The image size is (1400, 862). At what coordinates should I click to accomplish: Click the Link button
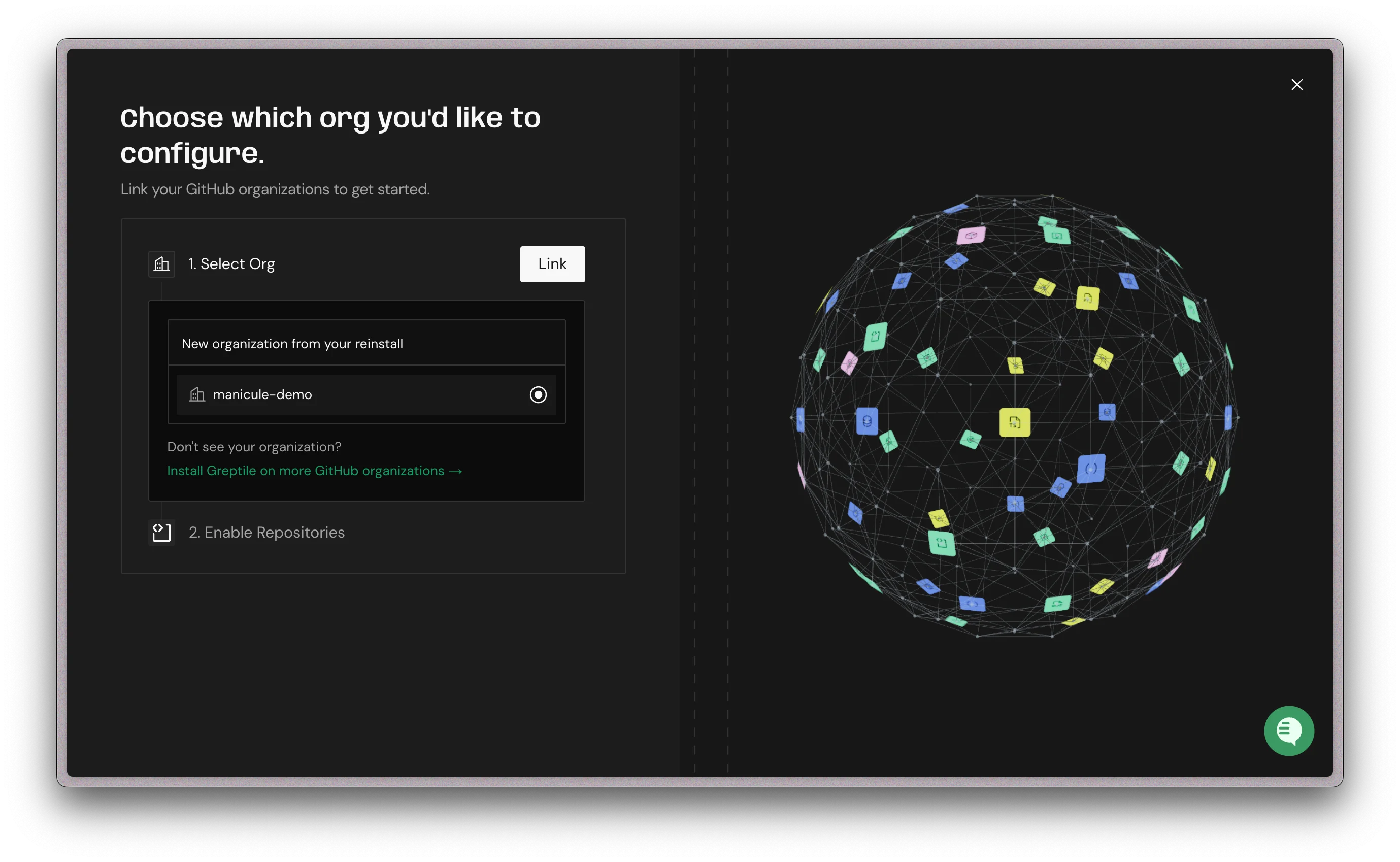[552, 264]
